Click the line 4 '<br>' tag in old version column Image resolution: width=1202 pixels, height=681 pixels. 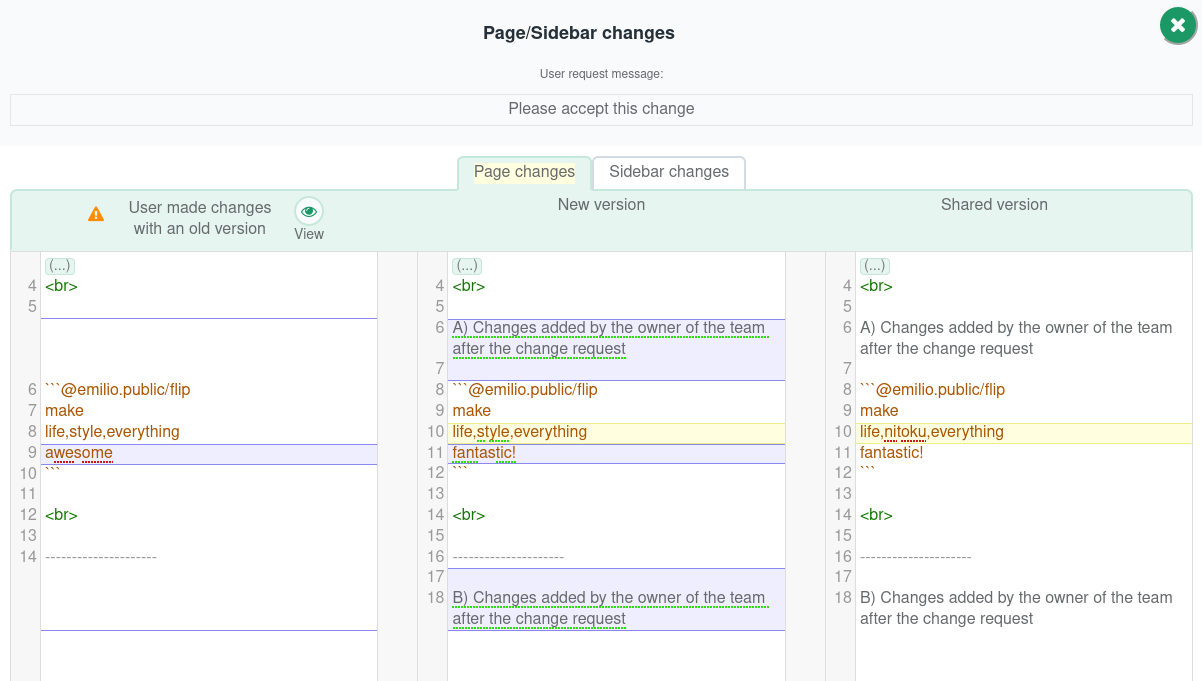coord(61,286)
